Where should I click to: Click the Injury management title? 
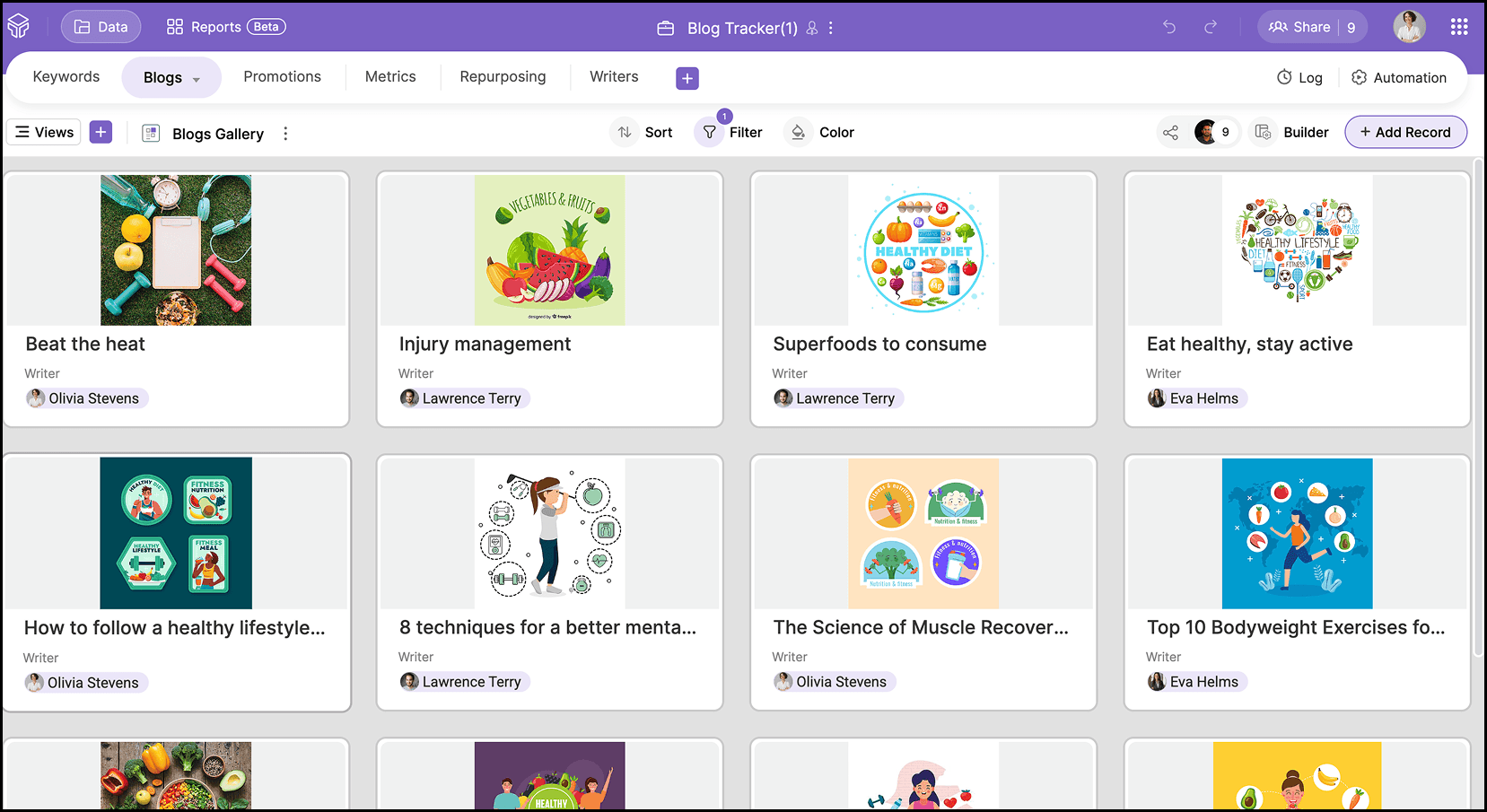click(485, 344)
